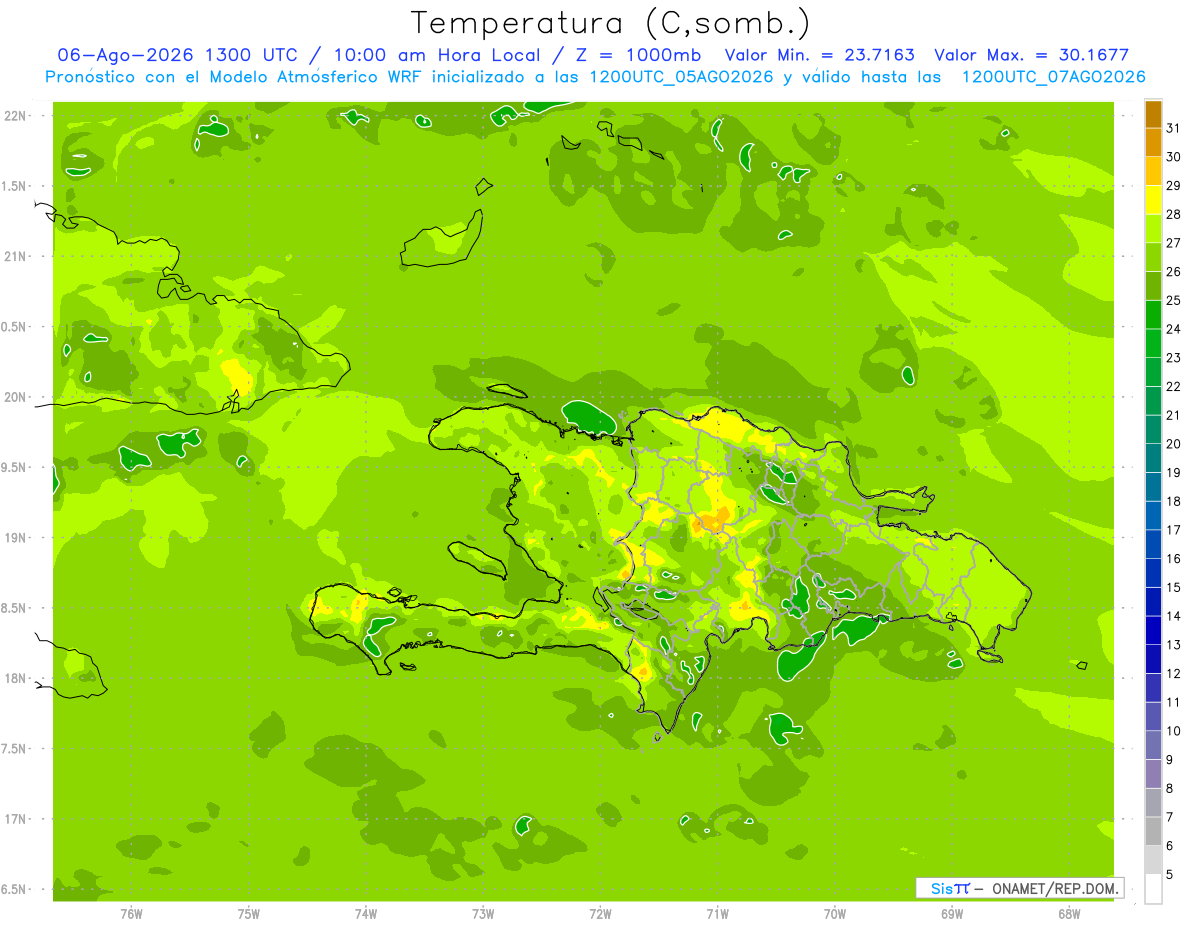Click the '68W' longitude label
The width and height of the screenshot is (1200, 927).
[x=1068, y=913]
